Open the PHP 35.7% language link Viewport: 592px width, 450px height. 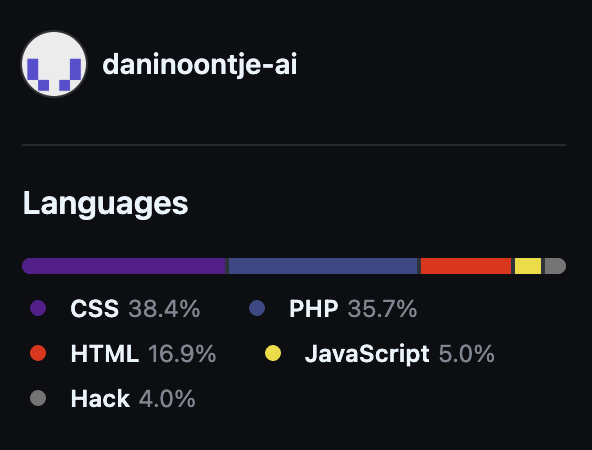pos(333,308)
